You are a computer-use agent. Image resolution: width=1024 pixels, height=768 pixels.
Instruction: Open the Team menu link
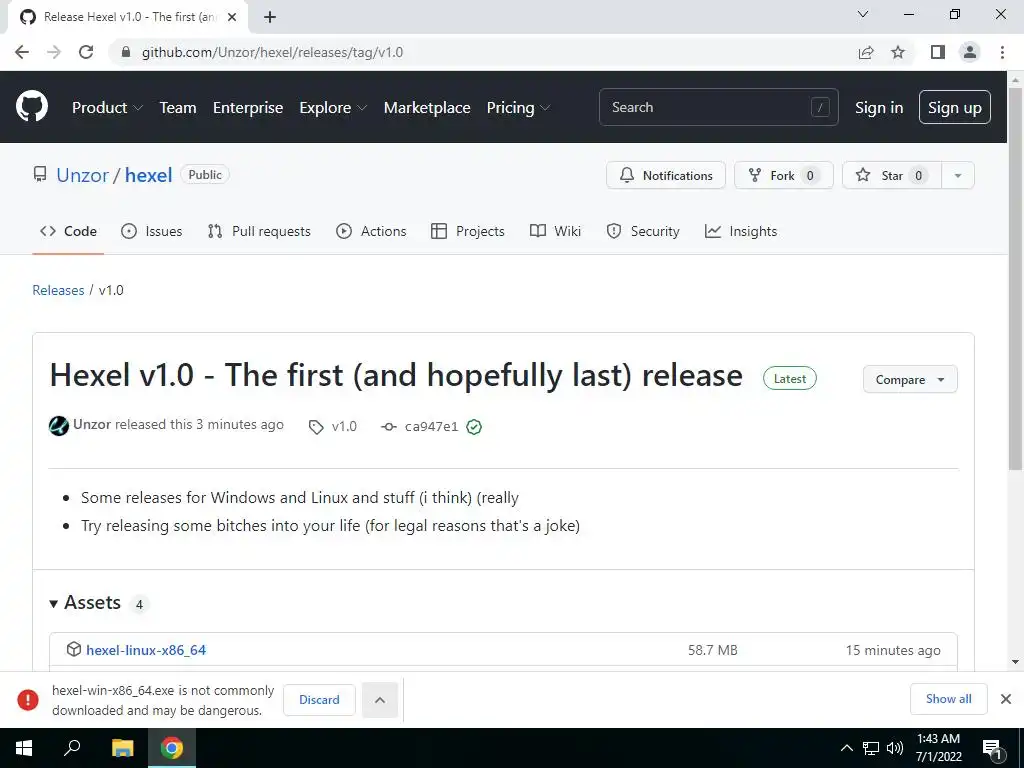pyautogui.click(x=178, y=107)
